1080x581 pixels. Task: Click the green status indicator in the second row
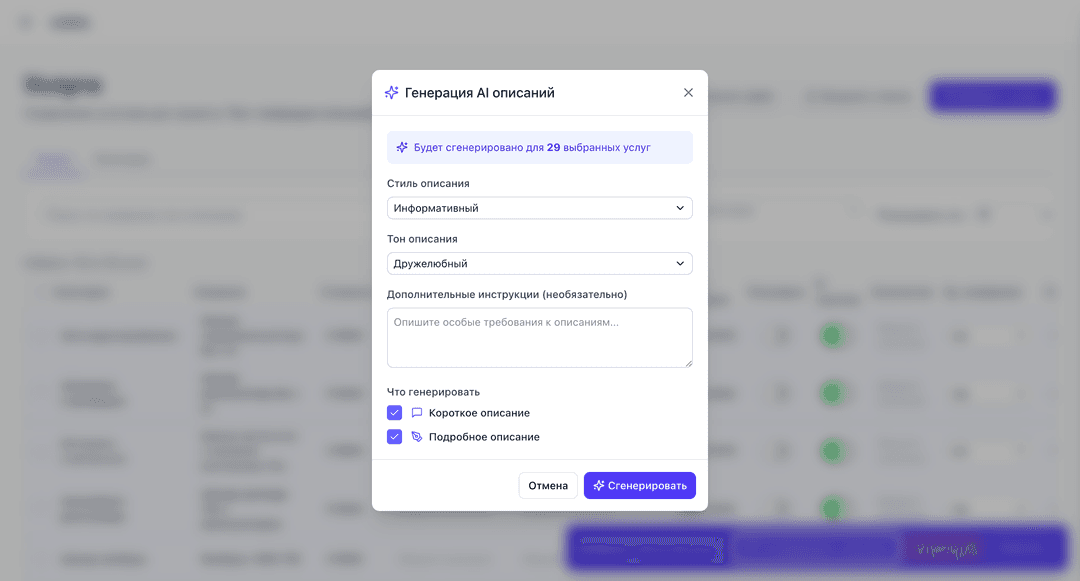833,393
